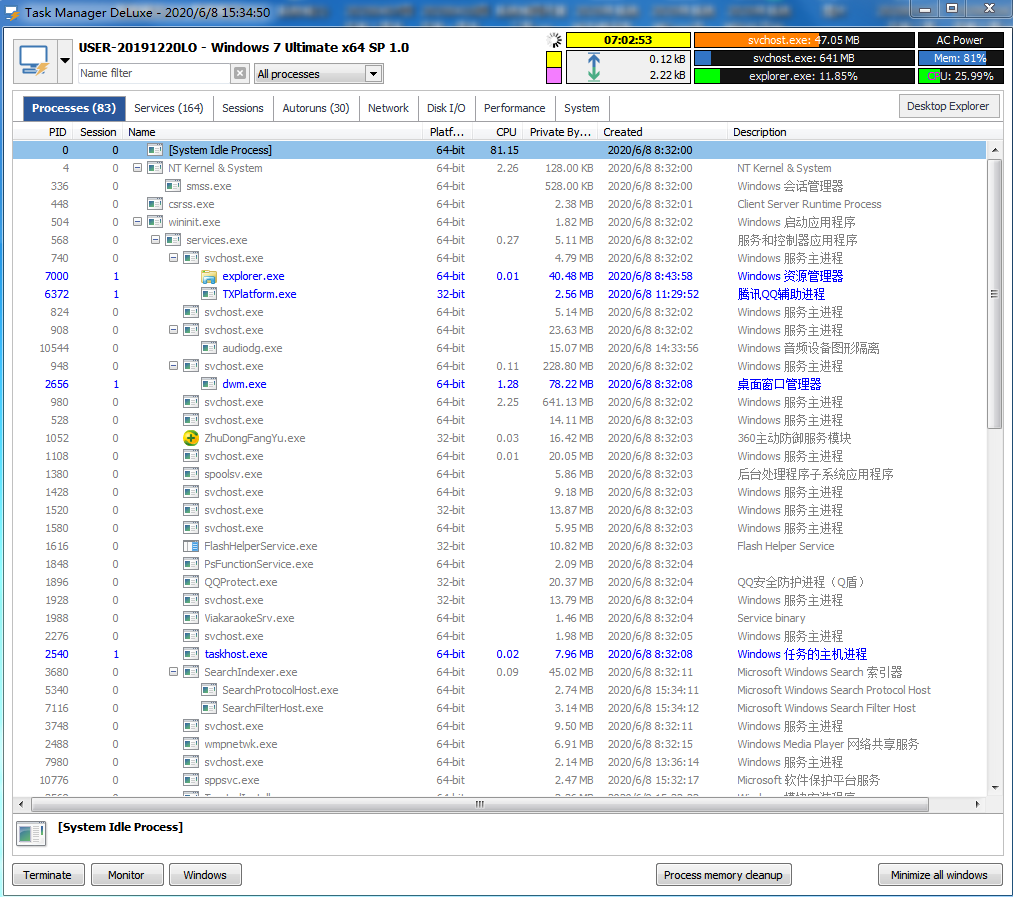Click the CPU: 25.99% indicator

pos(960,76)
